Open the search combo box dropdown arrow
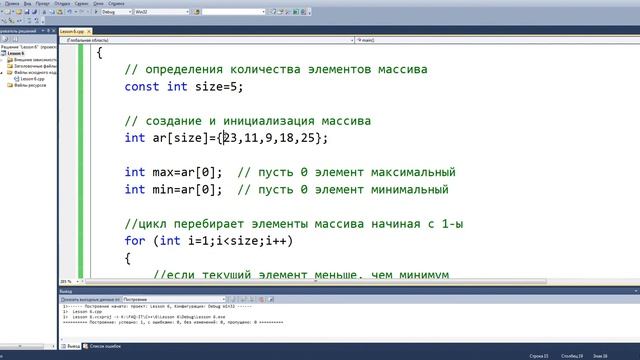Viewport: 640px width, 360px height. [263, 12]
